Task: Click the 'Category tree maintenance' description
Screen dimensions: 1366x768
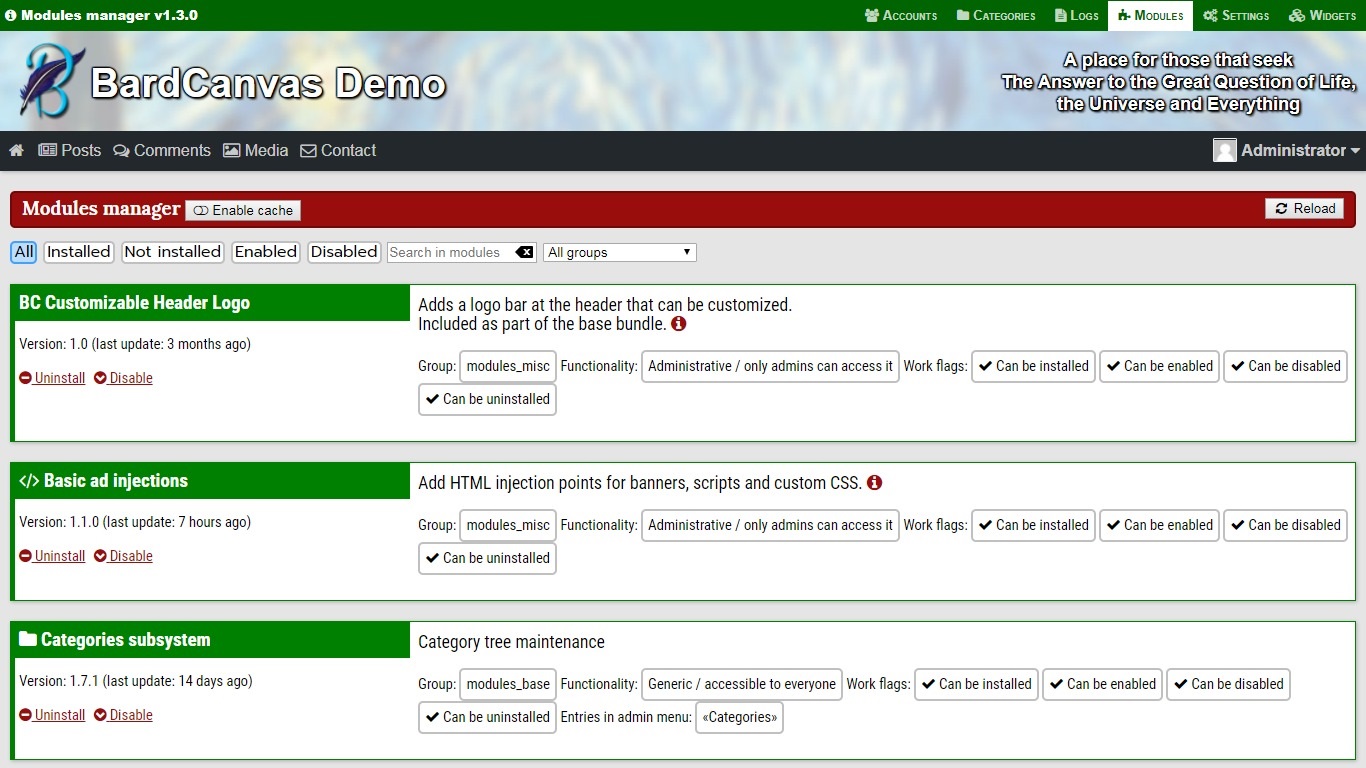Action: 511,642
